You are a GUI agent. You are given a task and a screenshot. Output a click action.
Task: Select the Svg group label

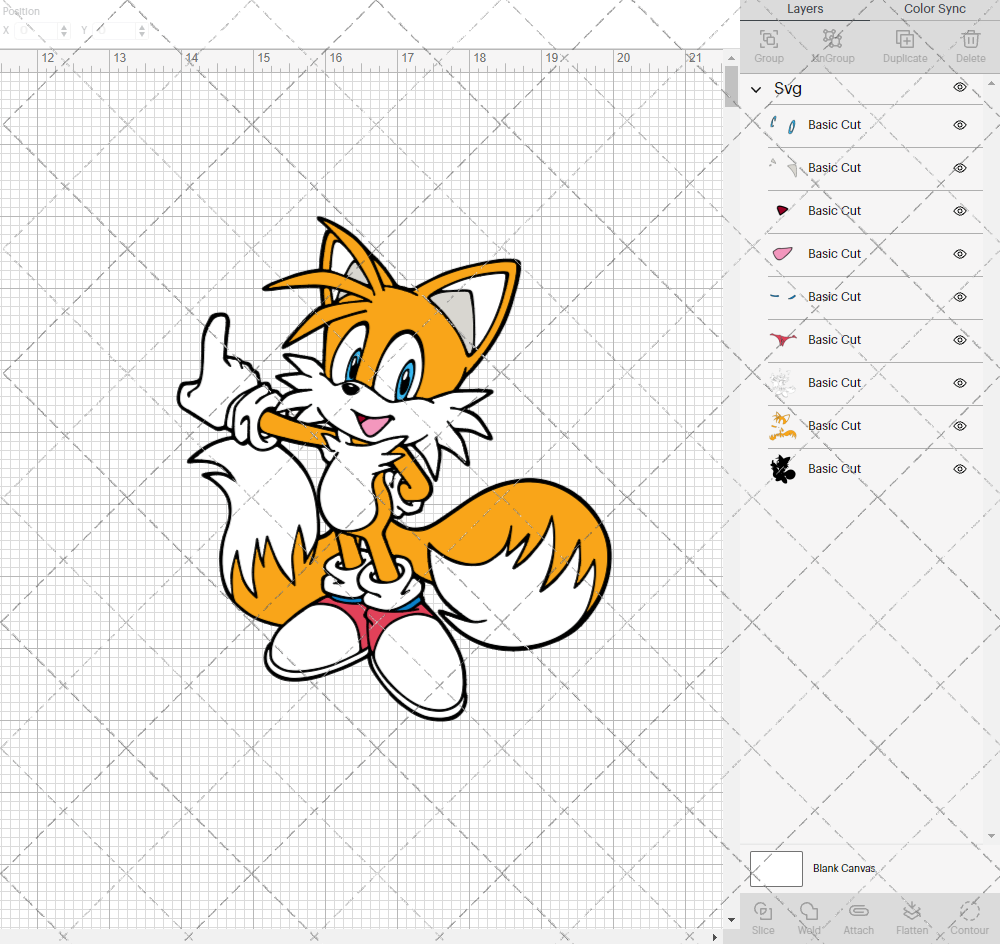tap(788, 88)
